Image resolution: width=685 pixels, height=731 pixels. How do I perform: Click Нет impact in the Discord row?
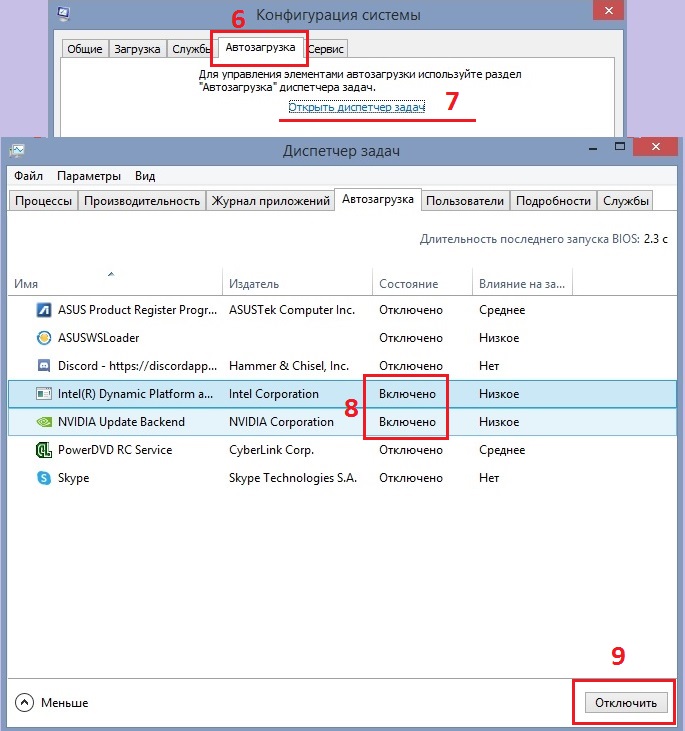pos(489,366)
